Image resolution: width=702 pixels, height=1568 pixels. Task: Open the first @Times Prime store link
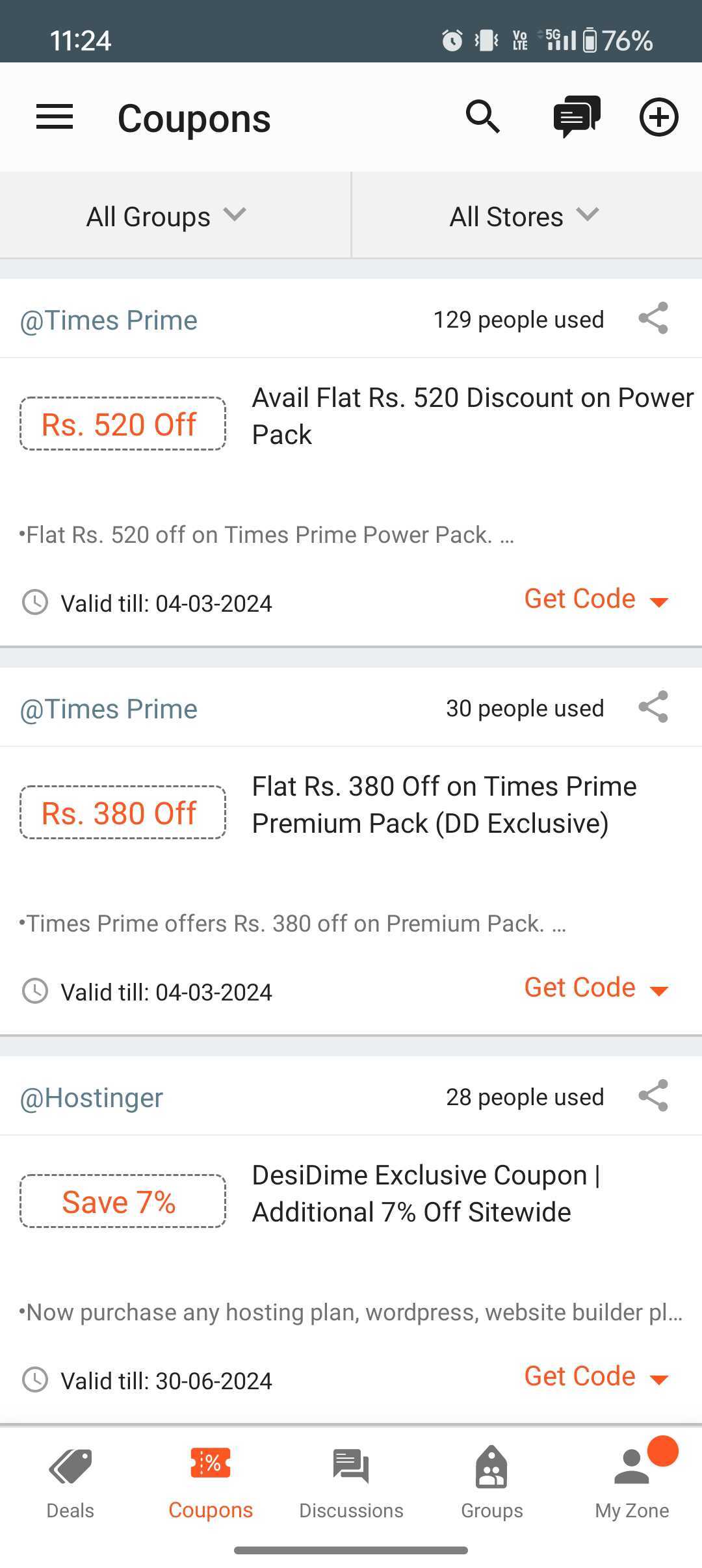coord(109,320)
